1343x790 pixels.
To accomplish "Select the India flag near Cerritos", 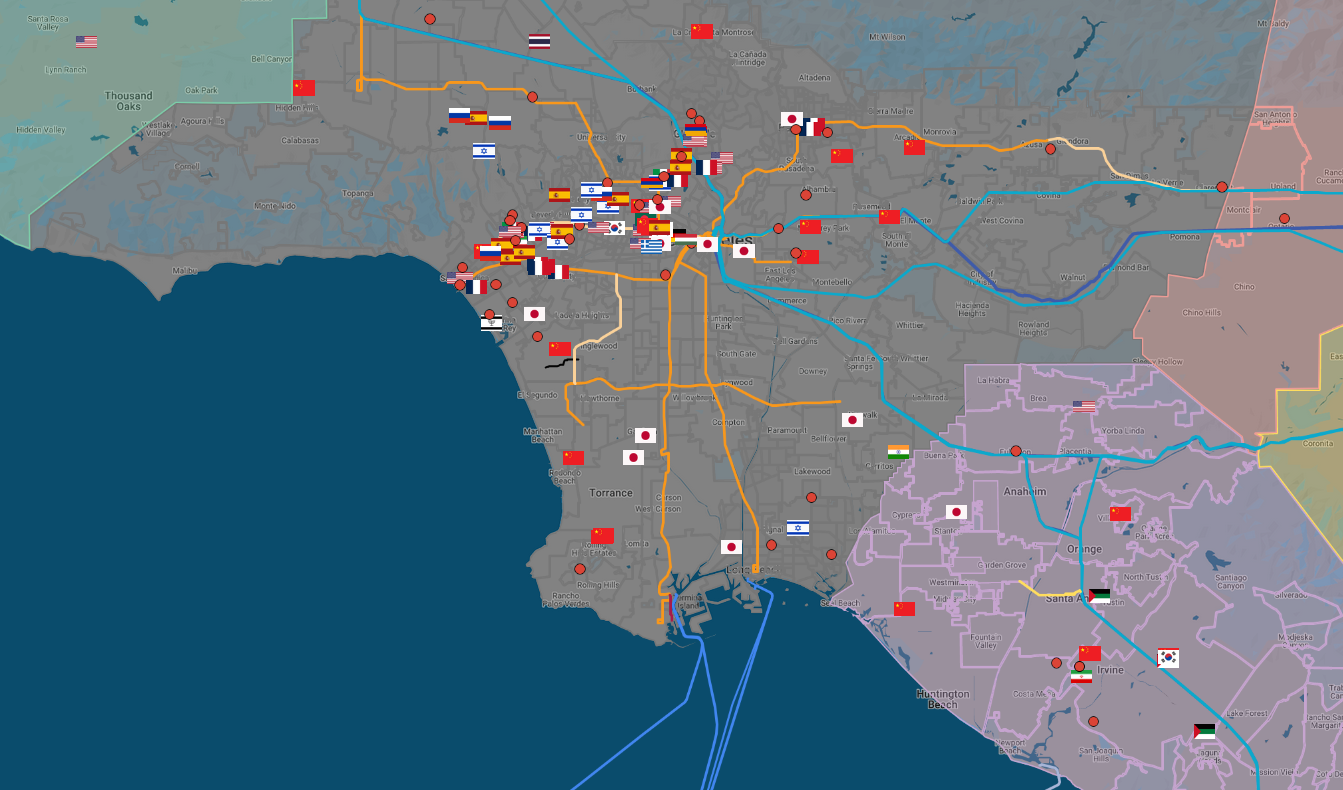I will tap(898, 453).
